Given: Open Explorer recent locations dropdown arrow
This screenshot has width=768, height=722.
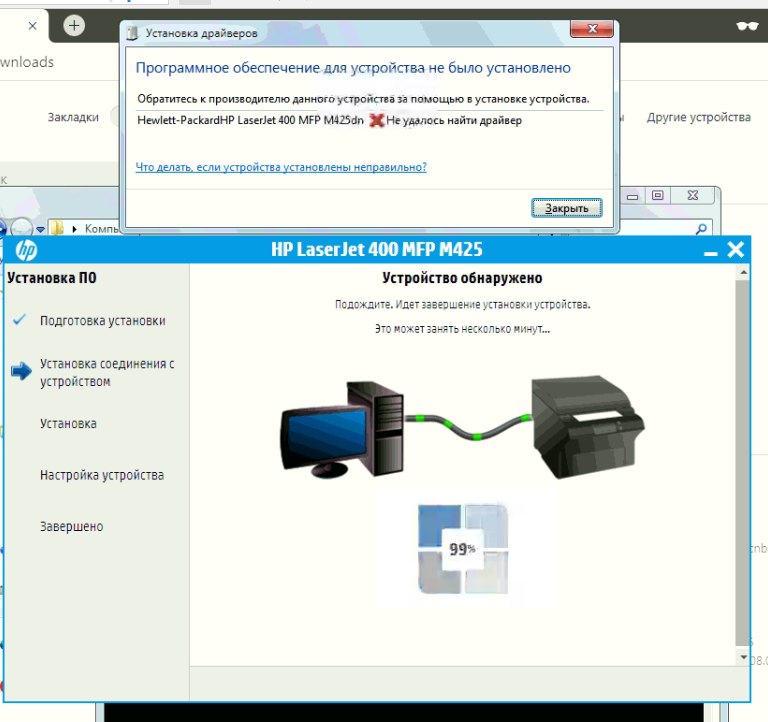Looking at the screenshot, I should tap(40, 229).
